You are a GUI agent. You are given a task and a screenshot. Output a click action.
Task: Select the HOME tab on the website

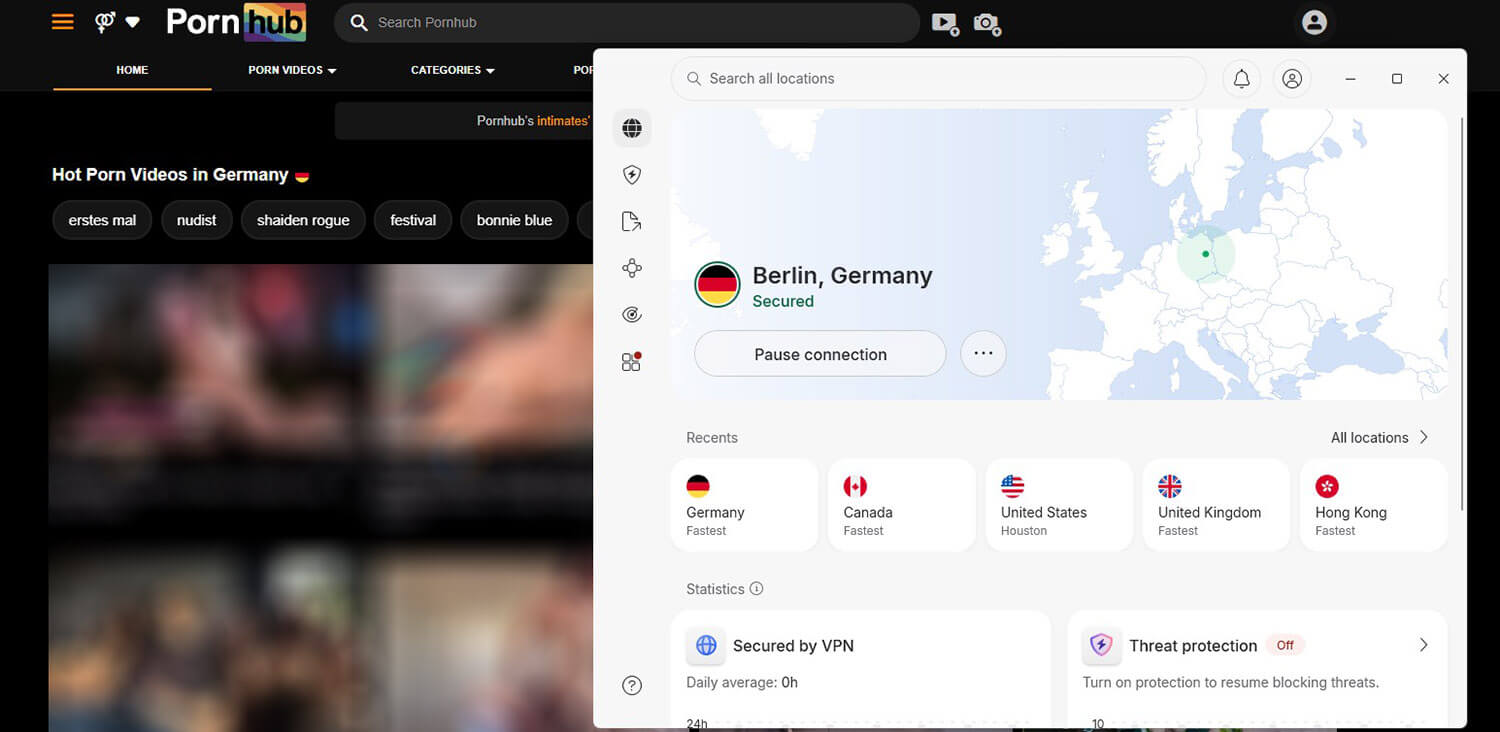click(x=132, y=70)
